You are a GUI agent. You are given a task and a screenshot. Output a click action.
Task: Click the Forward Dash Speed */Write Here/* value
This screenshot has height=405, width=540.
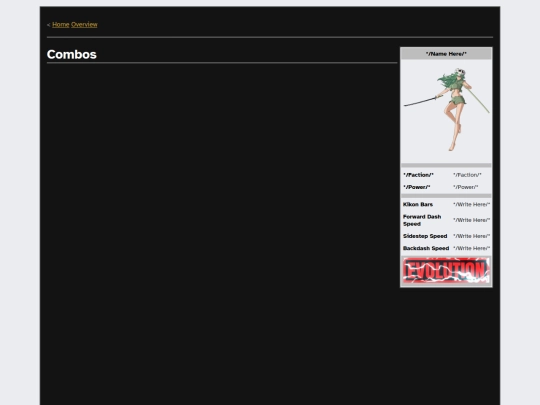(471, 220)
